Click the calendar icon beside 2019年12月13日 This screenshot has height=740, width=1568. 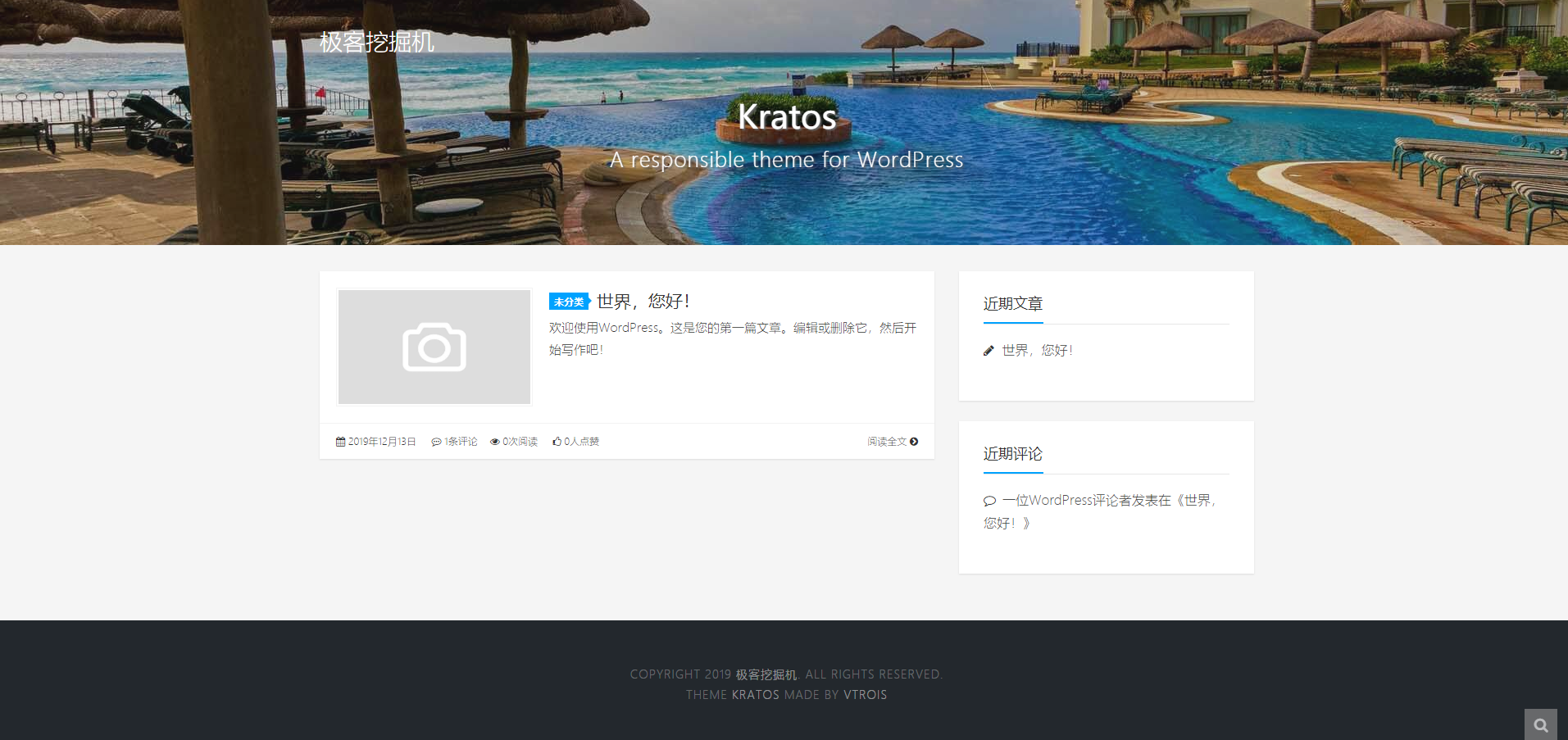pos(340,442)
